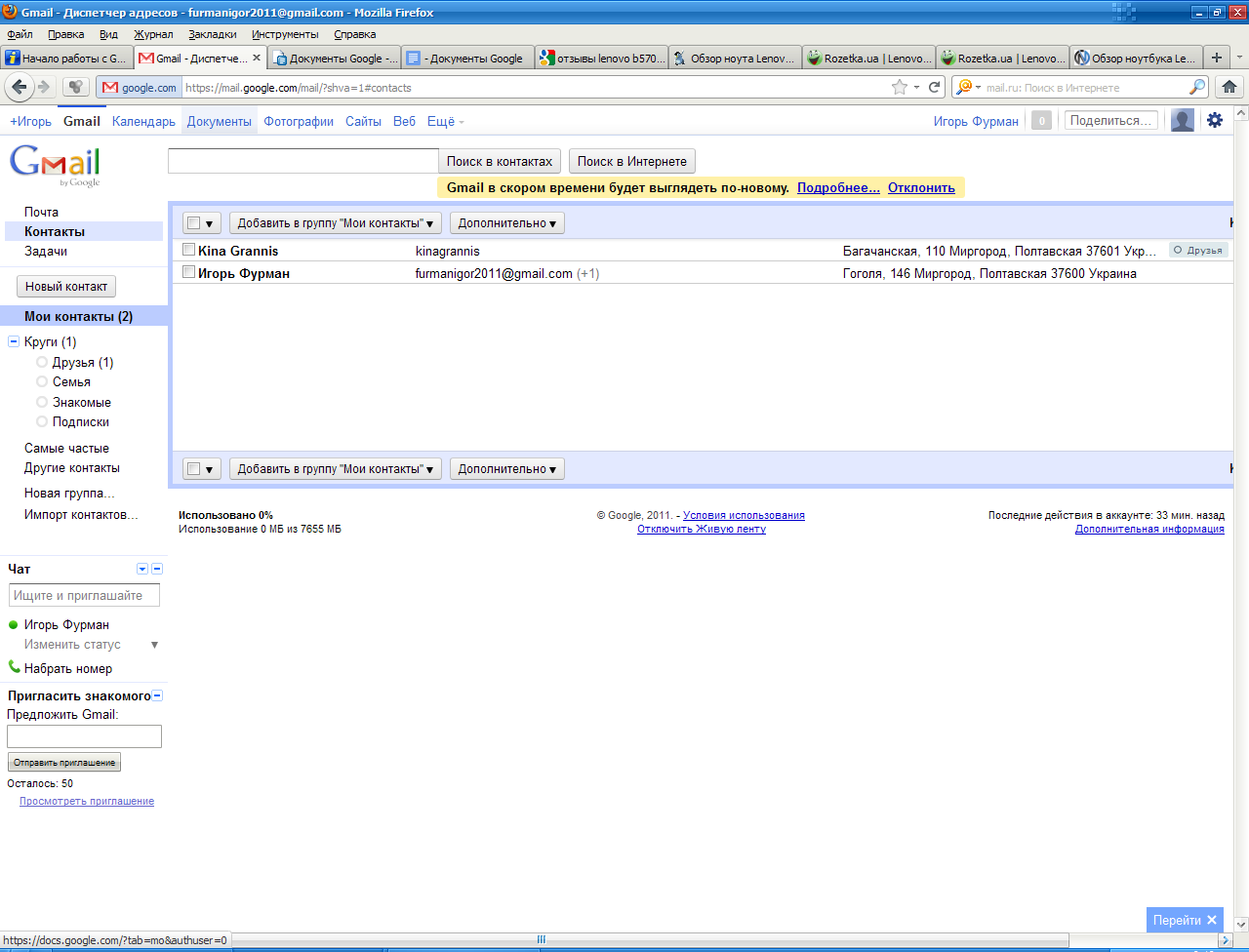Click the Условия использования footer link
This screenshot has height=952, width=1249.
(x=744, y=515)
